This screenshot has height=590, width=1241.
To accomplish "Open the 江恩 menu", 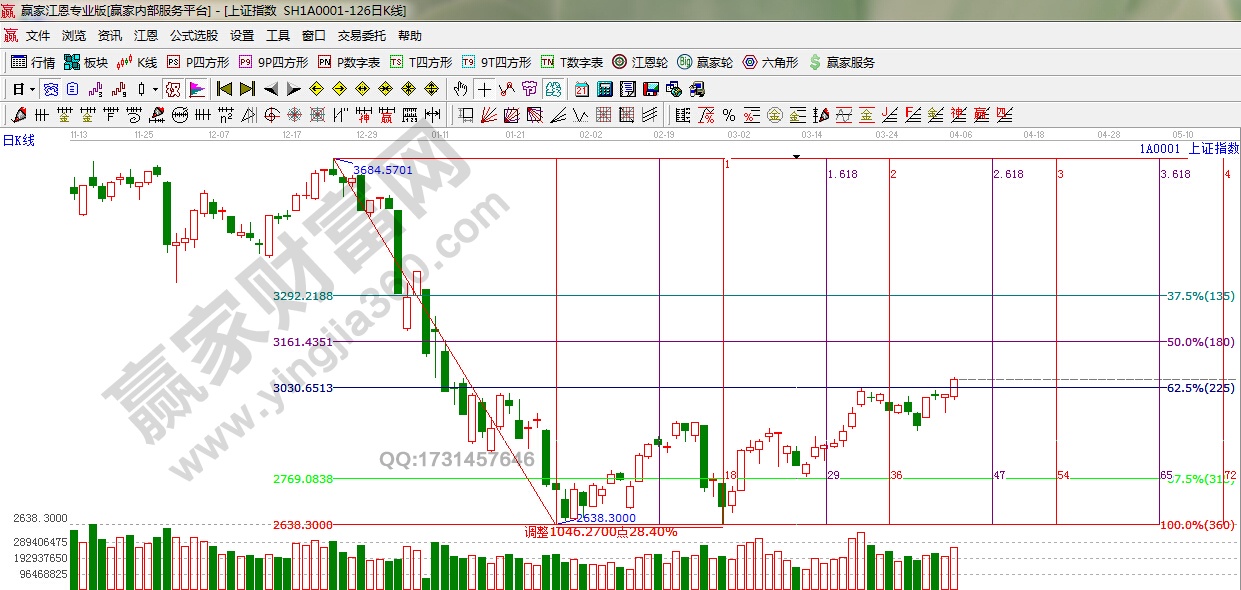I will point(146,35).
